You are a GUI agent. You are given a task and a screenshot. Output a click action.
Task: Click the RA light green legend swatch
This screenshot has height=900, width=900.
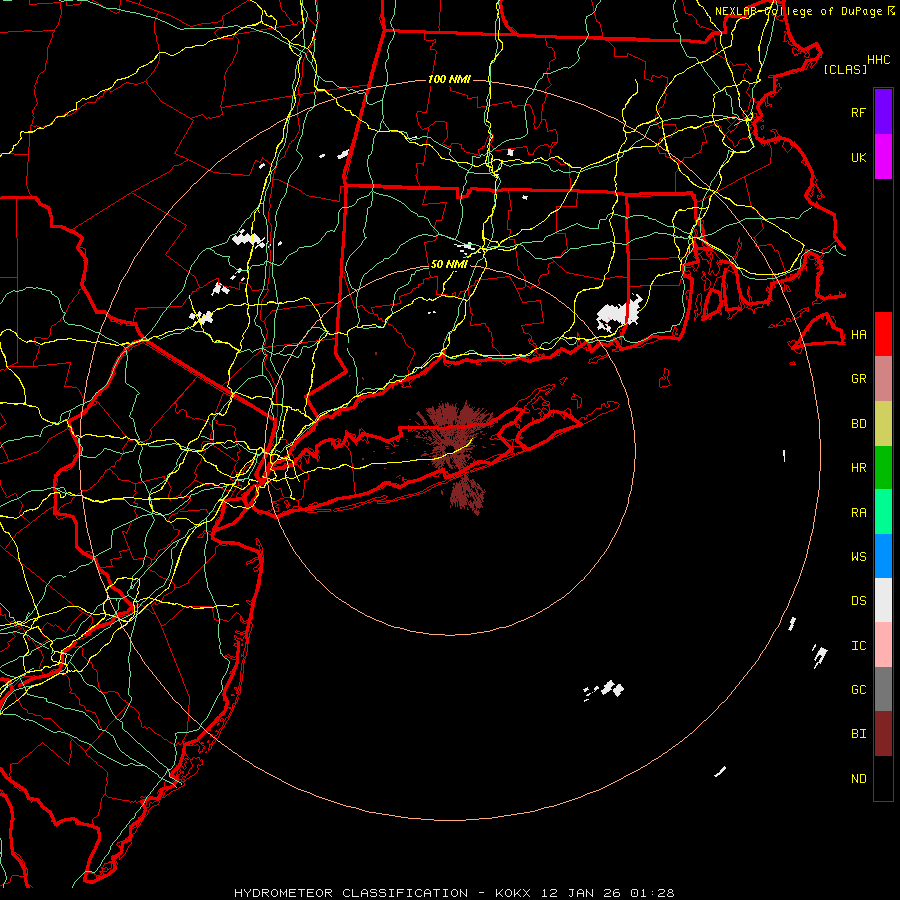tap(883, 512)
